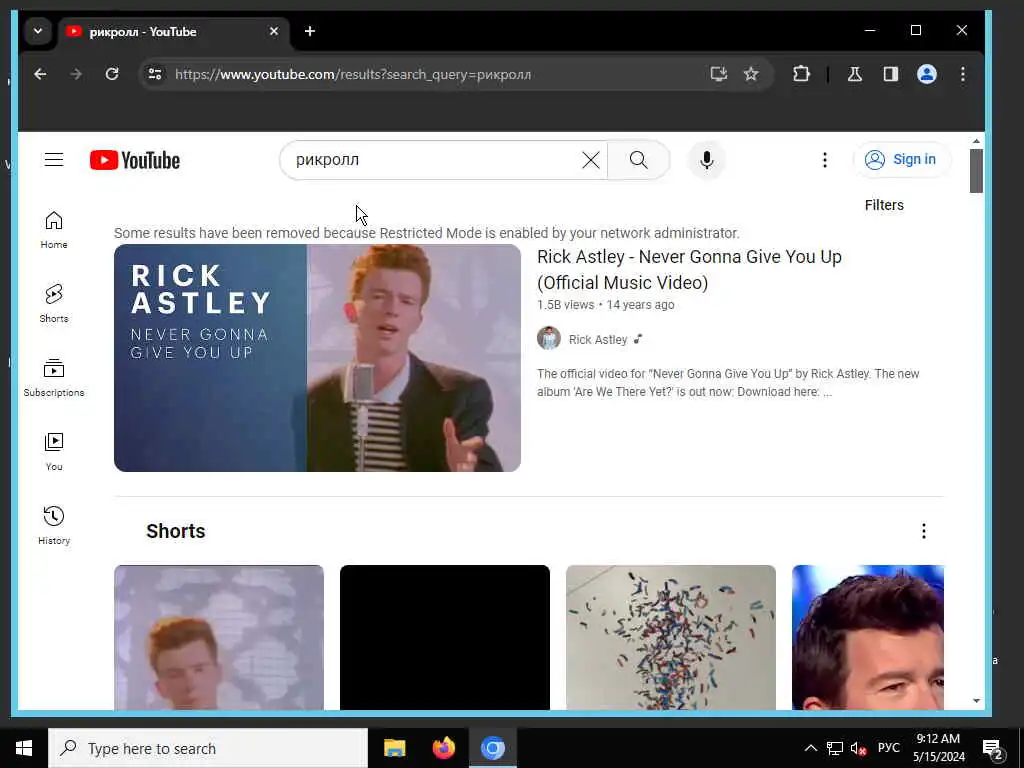Go back with browser back arrow
Image resolution: width=1024 pixels, height=768 pixels.
pyautogui.click(x=40, y=74)
